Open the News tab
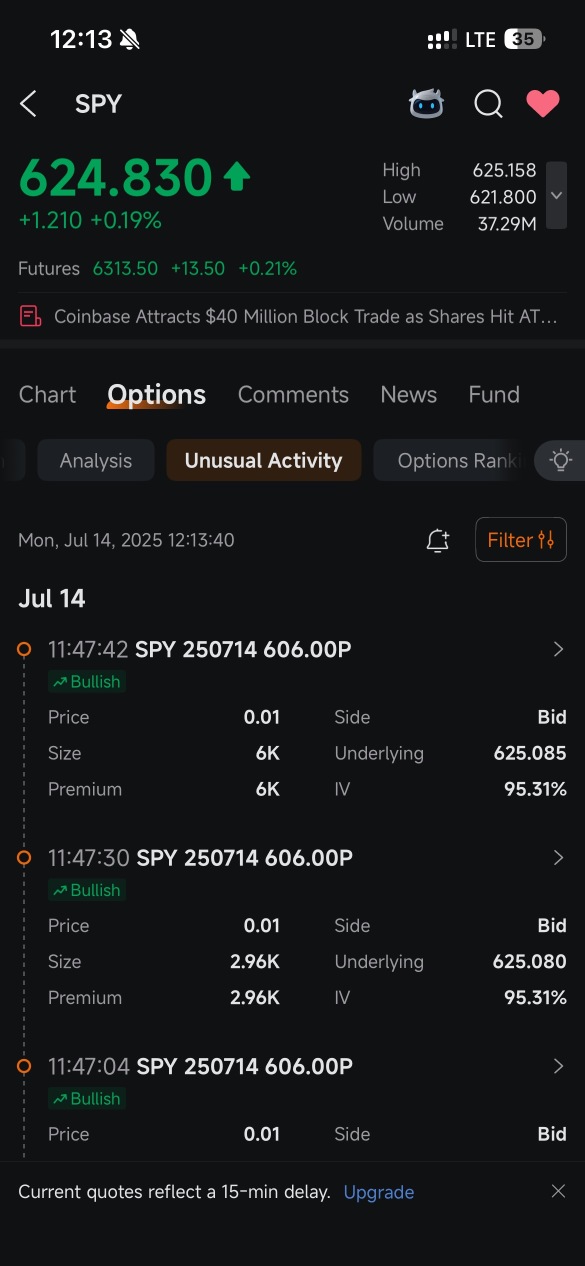Image resolution: width=585 pixels, height=1266 pixels. 408,395
